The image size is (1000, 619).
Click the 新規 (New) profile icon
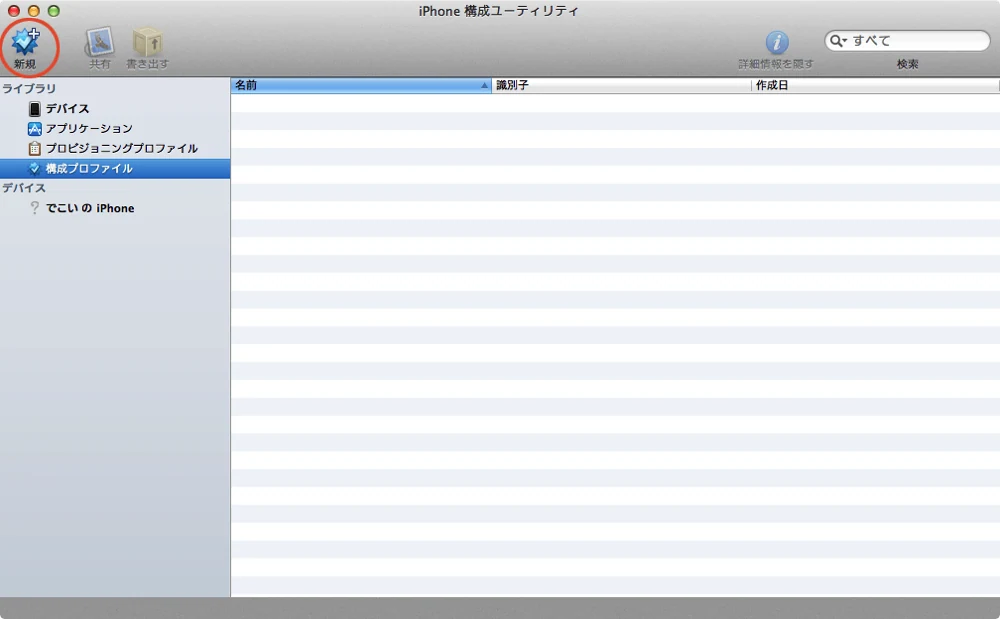[x=26, y=42]
